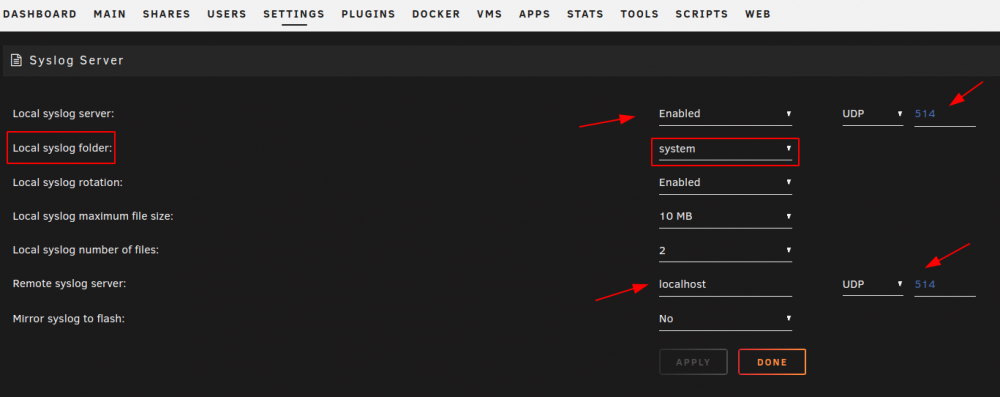Screen dimensions: 1000x397
Task: Change the local syslog server UDP protocol dropdown
Action: (872, 114)
